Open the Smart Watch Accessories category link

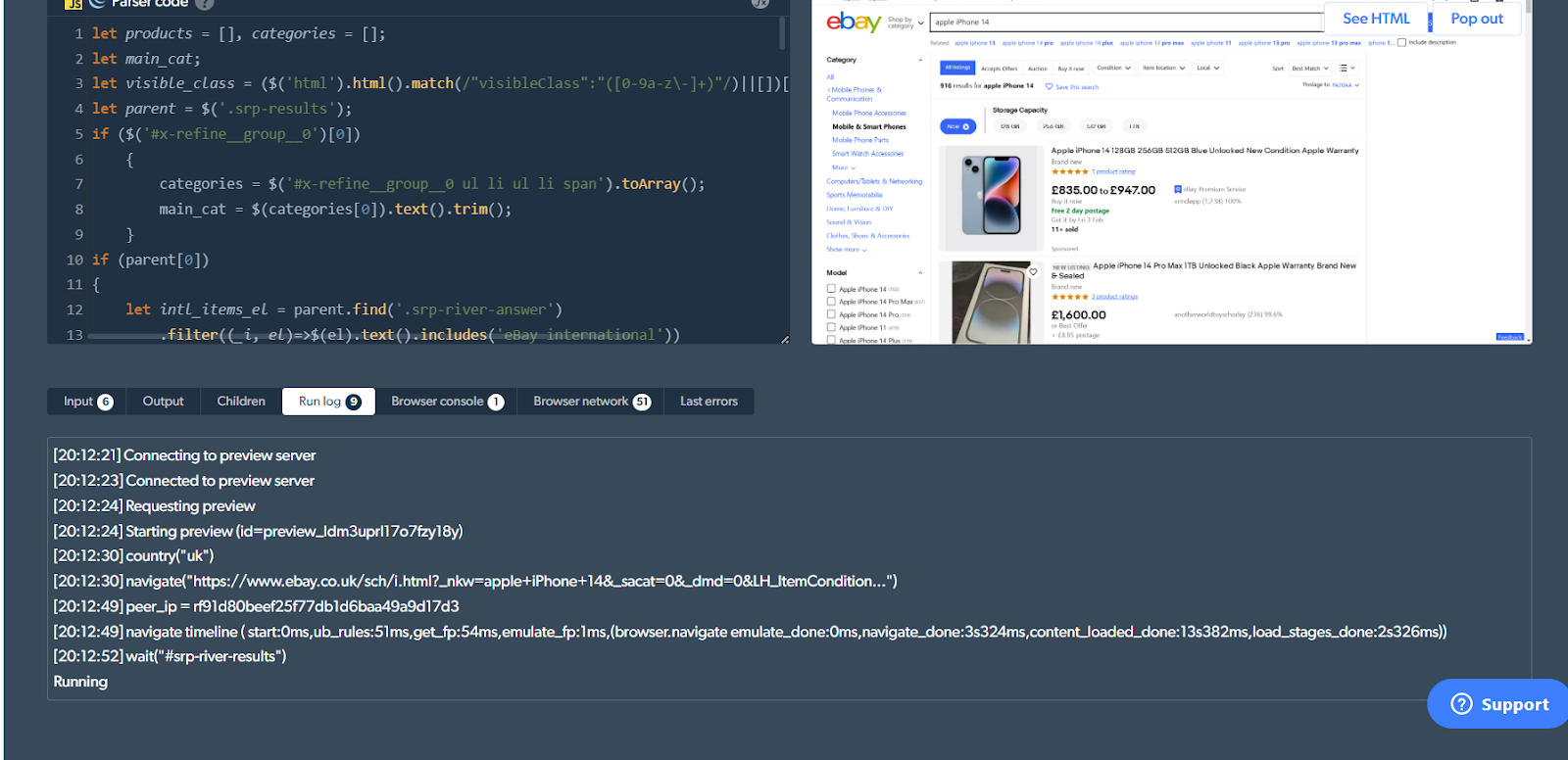[x=868, y=154]
